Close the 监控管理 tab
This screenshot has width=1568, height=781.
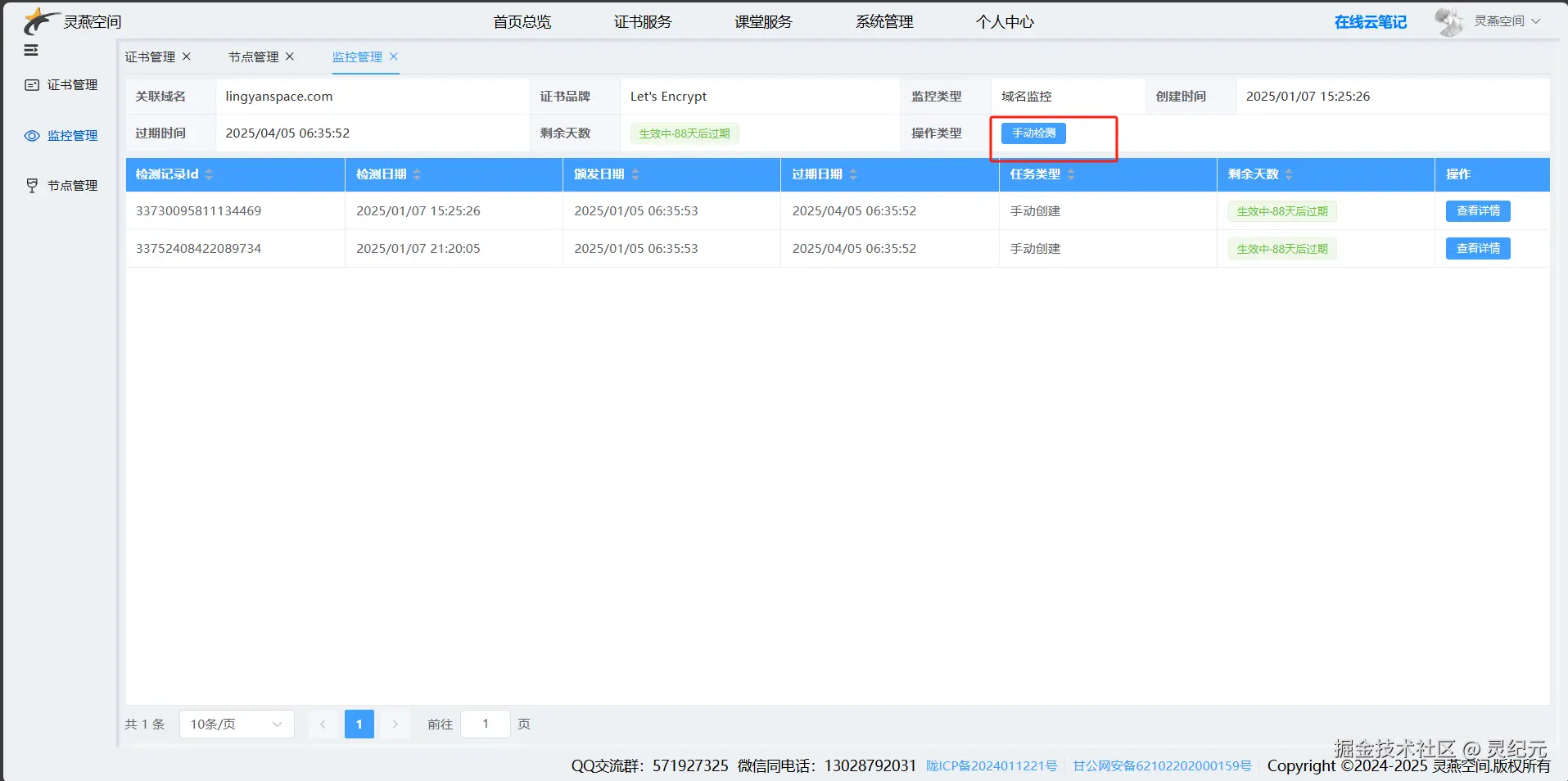[394, 56]
